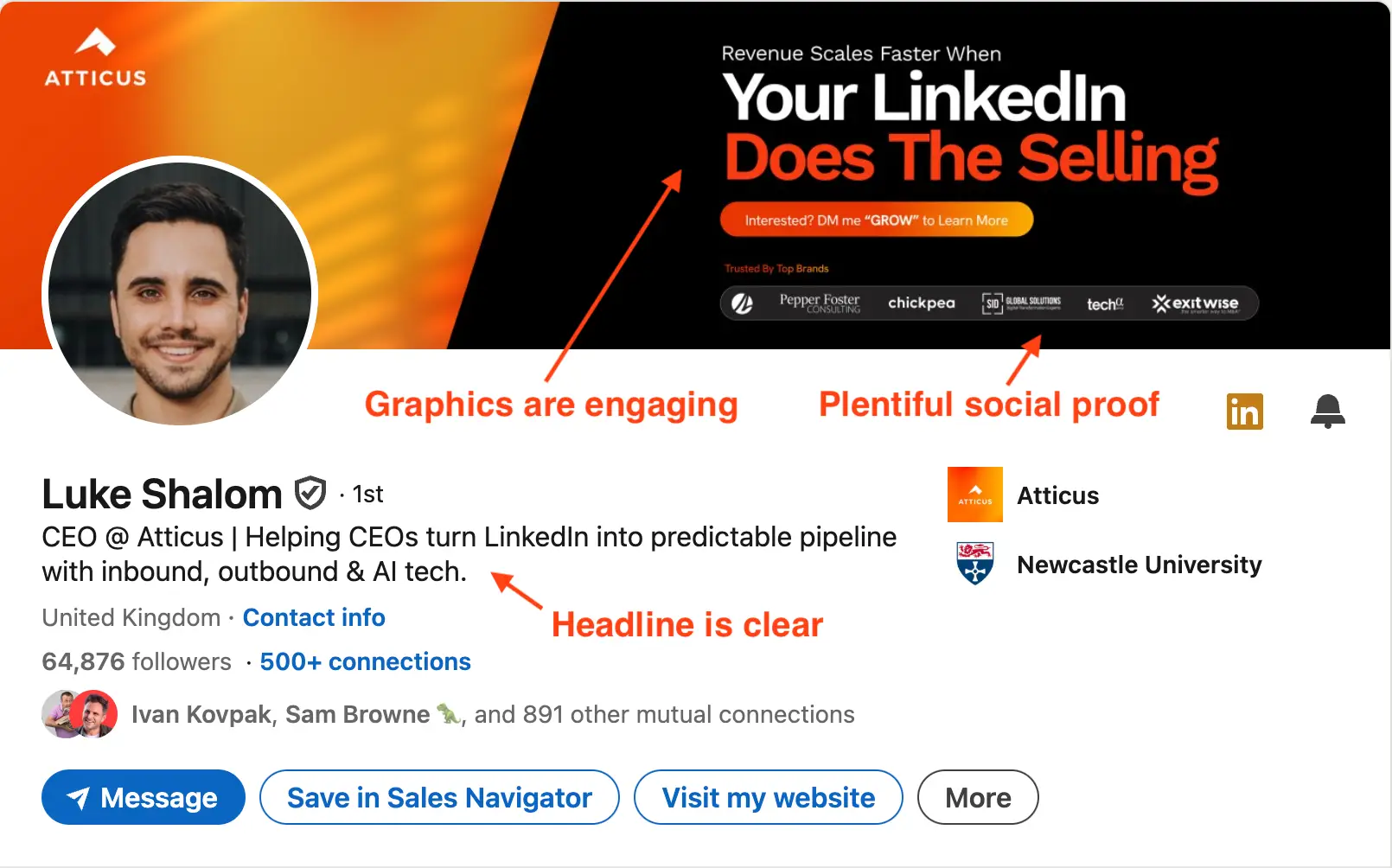Image resolution: width=1392 pixels, height=868 pixels.
Task: Click the gold LinkedIn premium badge icon
Action: point(1244,412)
